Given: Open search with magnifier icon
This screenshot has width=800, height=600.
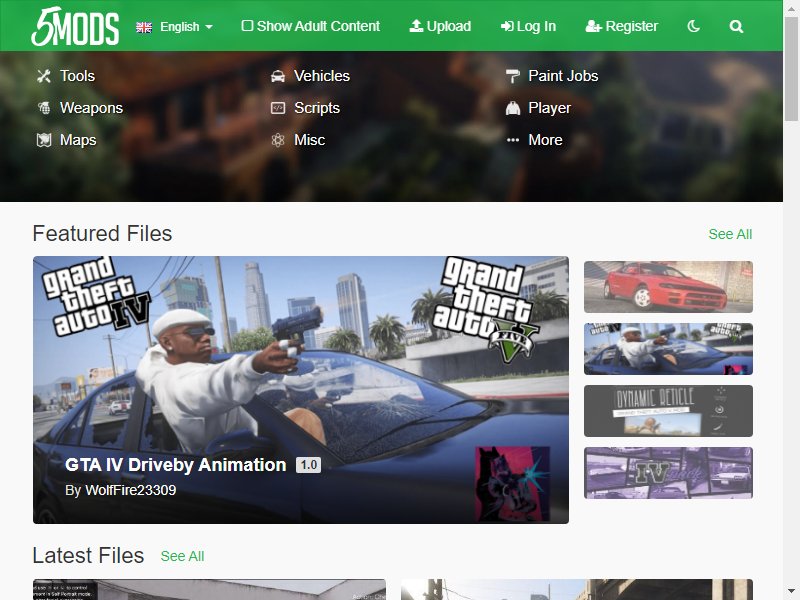Looking at the screenshot, I should 736,27.
